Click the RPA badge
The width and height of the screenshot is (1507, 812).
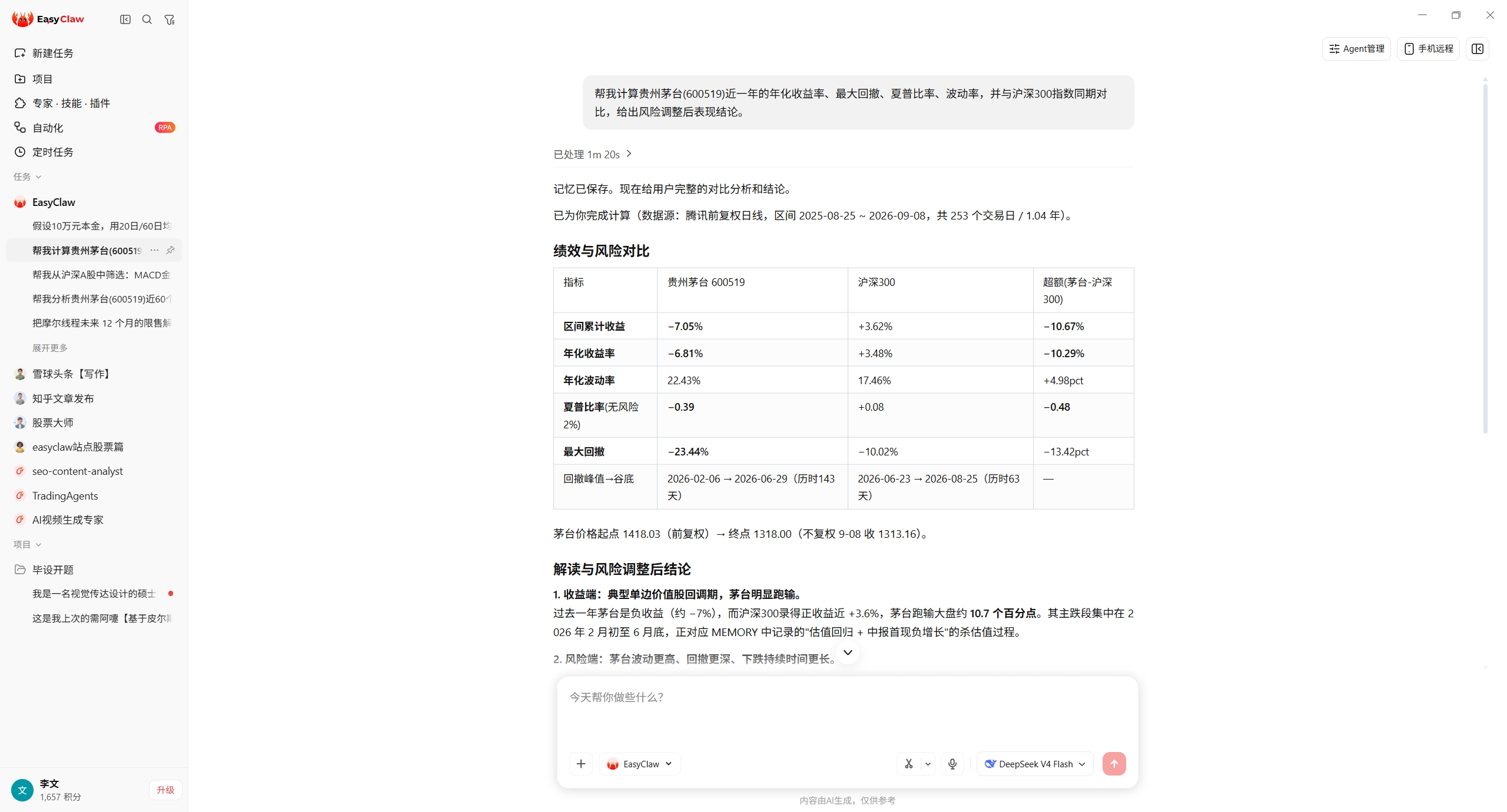165,128
